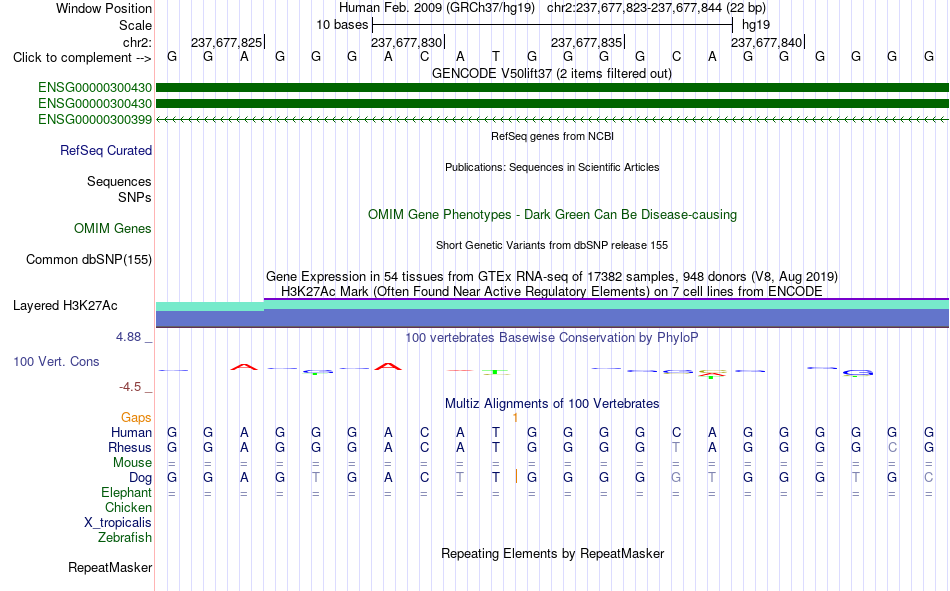
Task: Open the ENSG00000300399 gene label
Action: coord(95,119)
